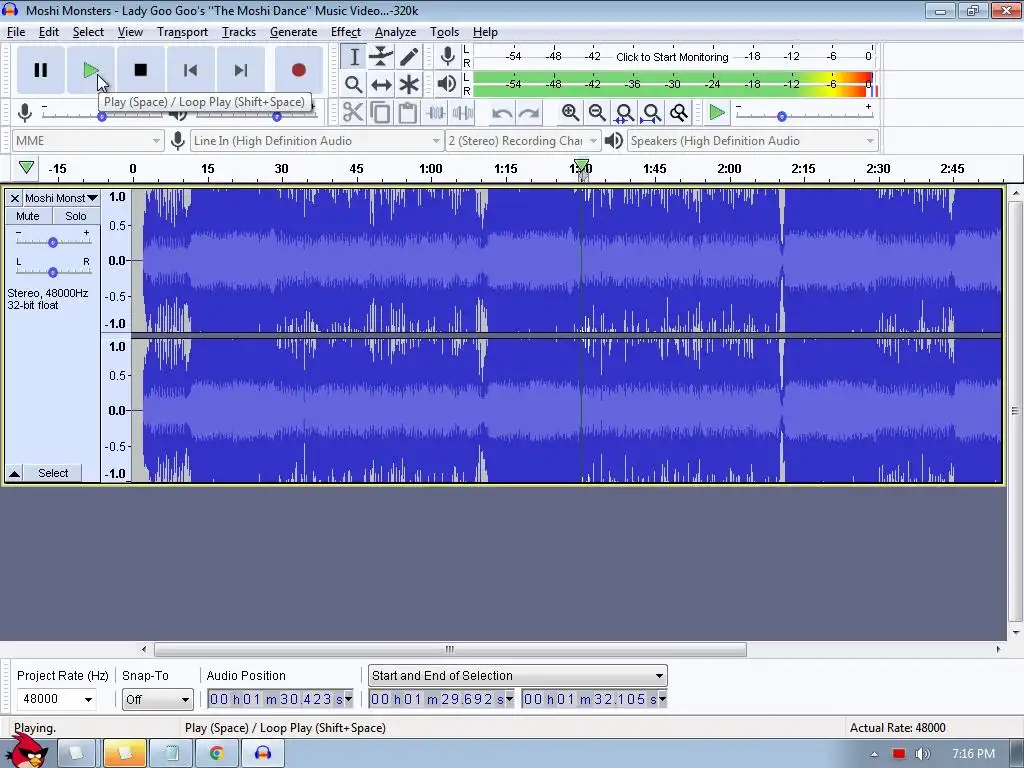Click the recording volume slider
This screenshot has width=1024, height=768.
pos(102,116)
